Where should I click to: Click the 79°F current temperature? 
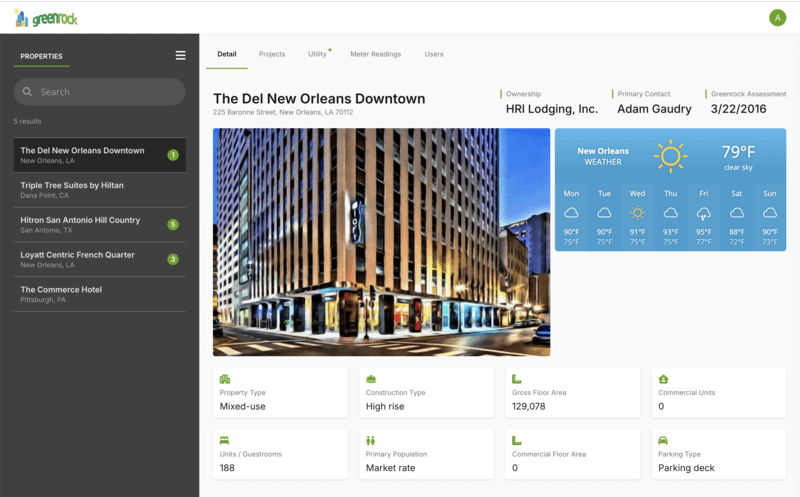coord(738,152)
